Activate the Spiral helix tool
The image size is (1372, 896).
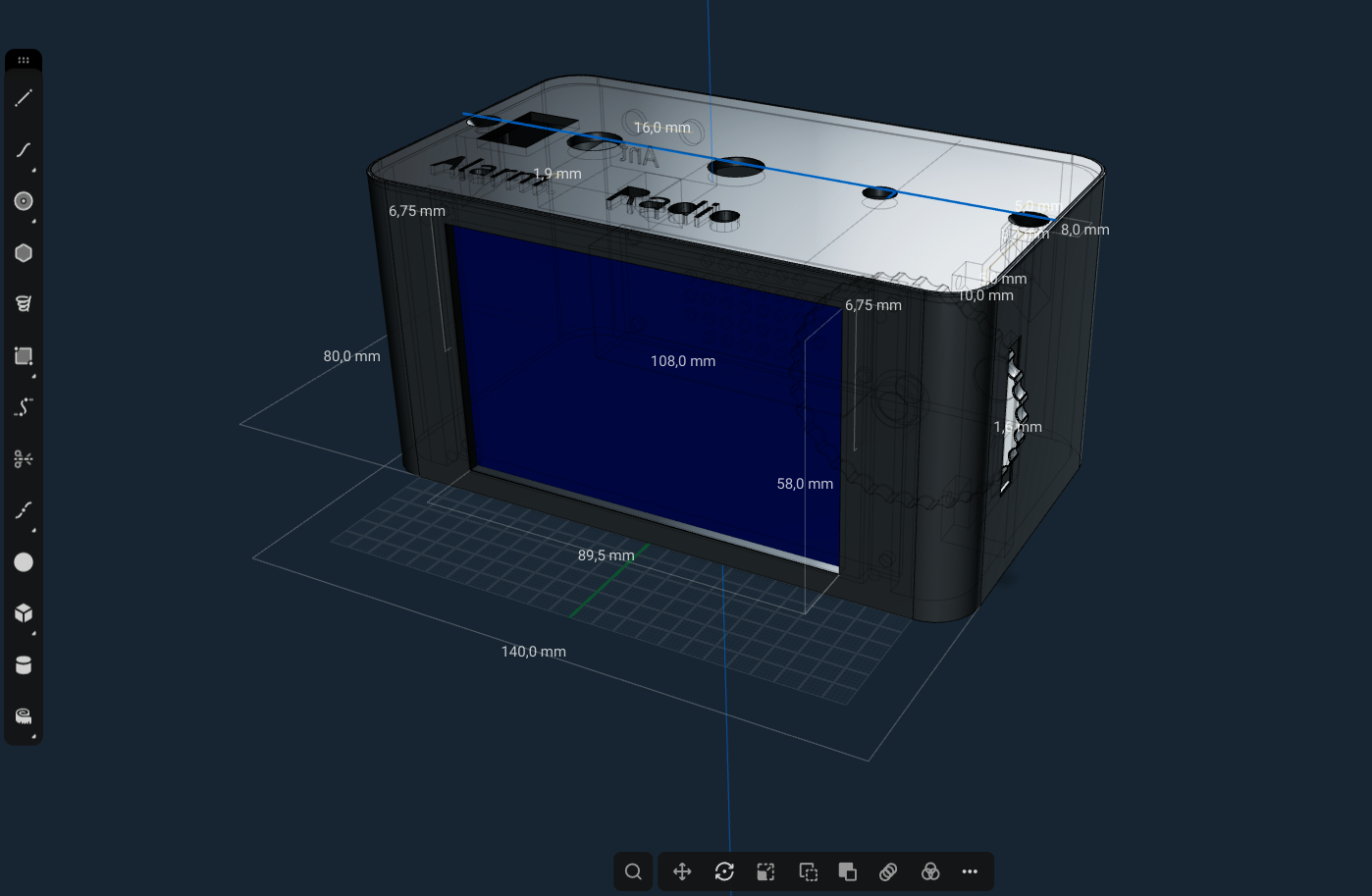tap(24, 304)
